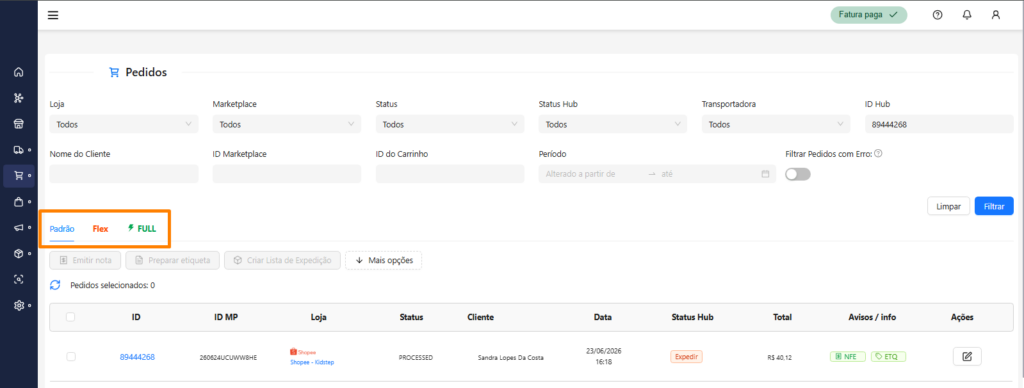Click the Emitir nota button

(x=85, y=261)
